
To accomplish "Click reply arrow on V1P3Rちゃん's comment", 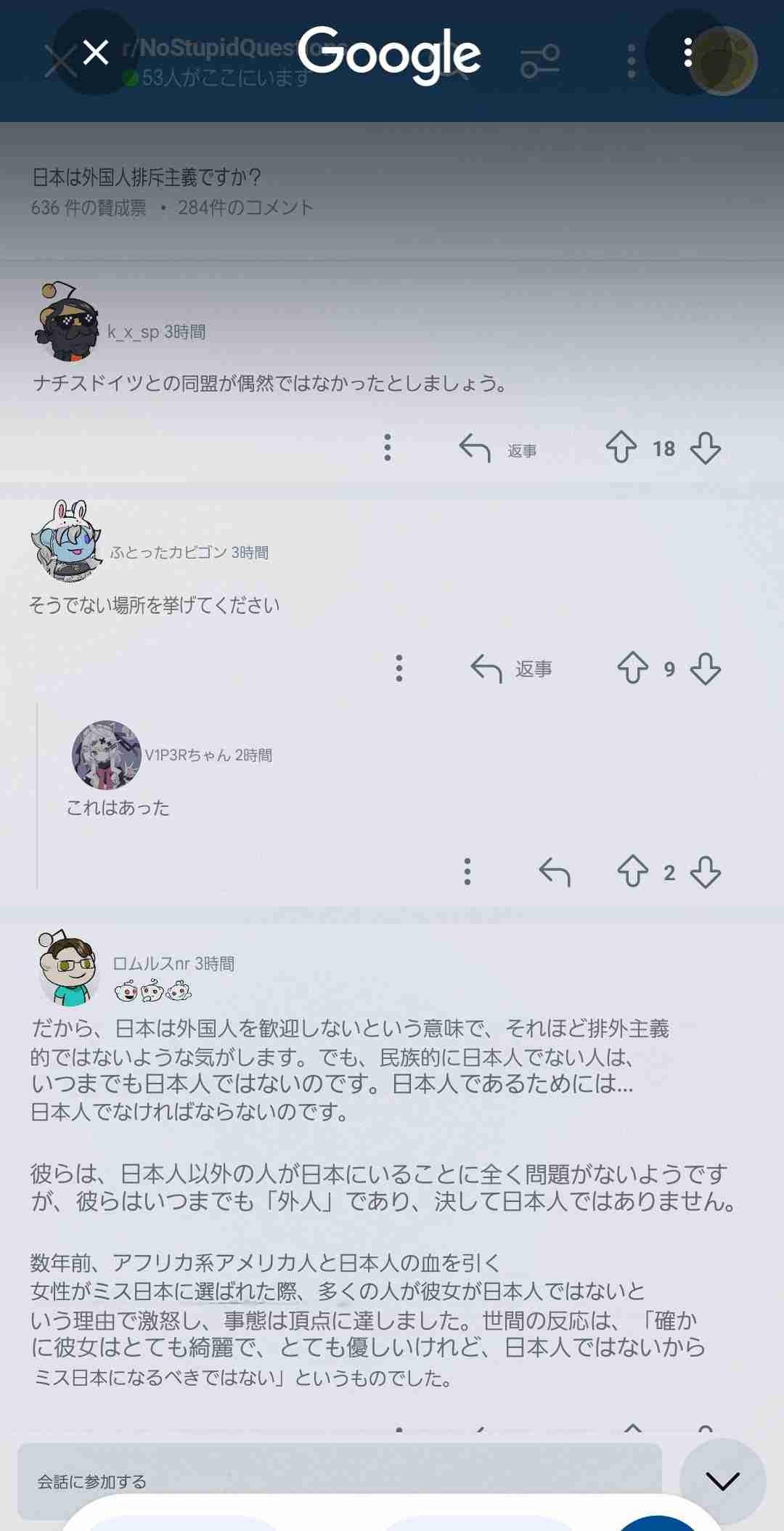I will click(555, 872).
